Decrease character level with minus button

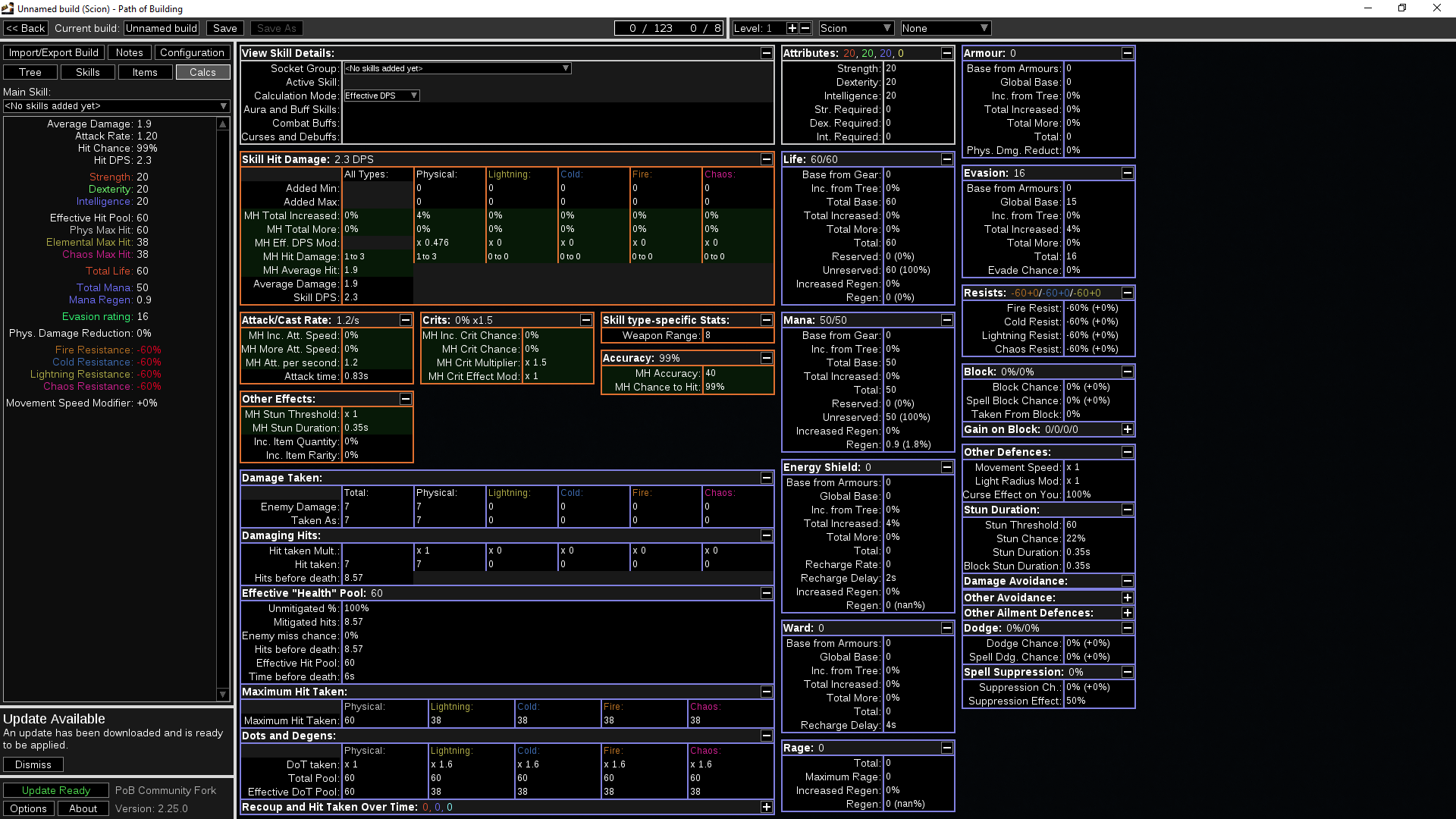(x=806, y=28)
